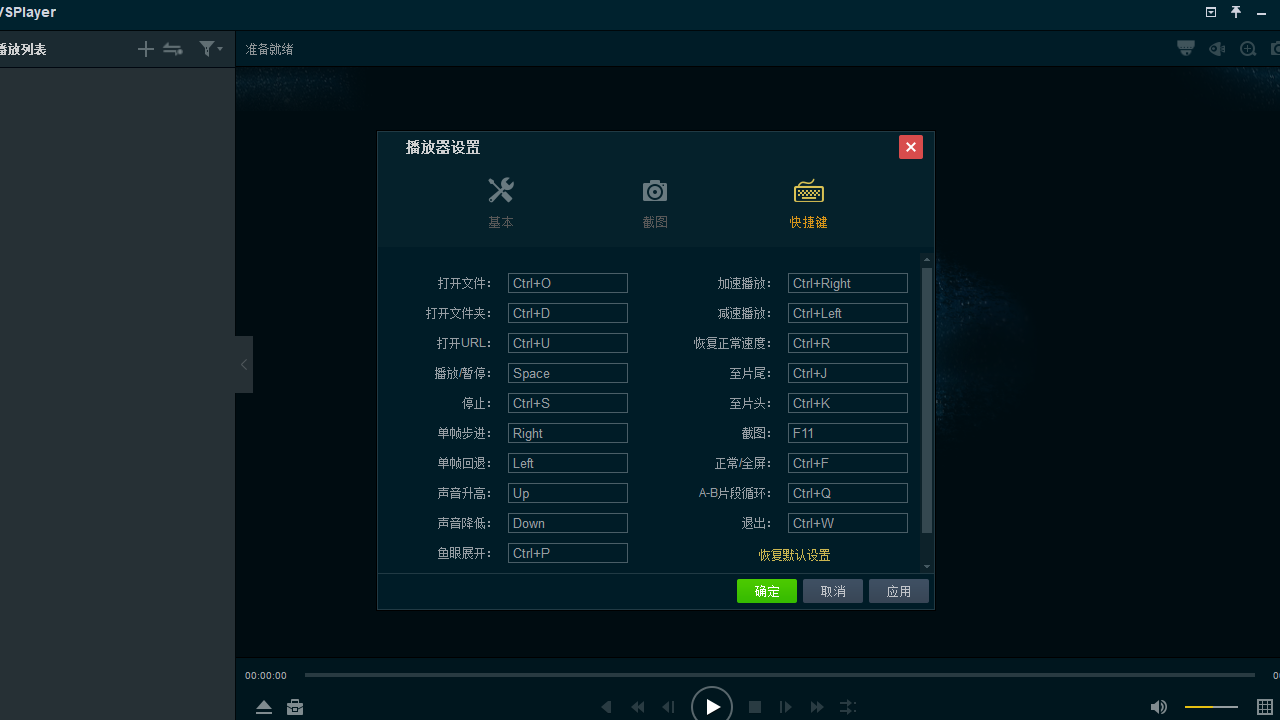Image resolution: width=1280 pixels, height=720 pixels.
Task: Click the fast-forward icon
Action: coord(817,707)
